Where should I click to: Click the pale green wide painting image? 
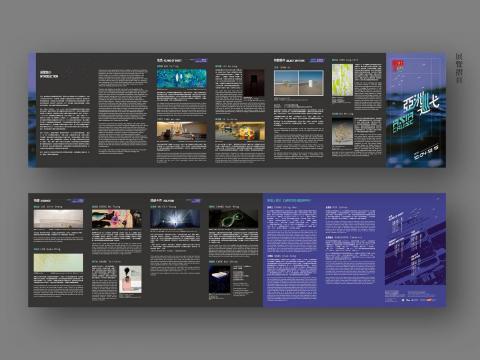(x=58, y=263)
